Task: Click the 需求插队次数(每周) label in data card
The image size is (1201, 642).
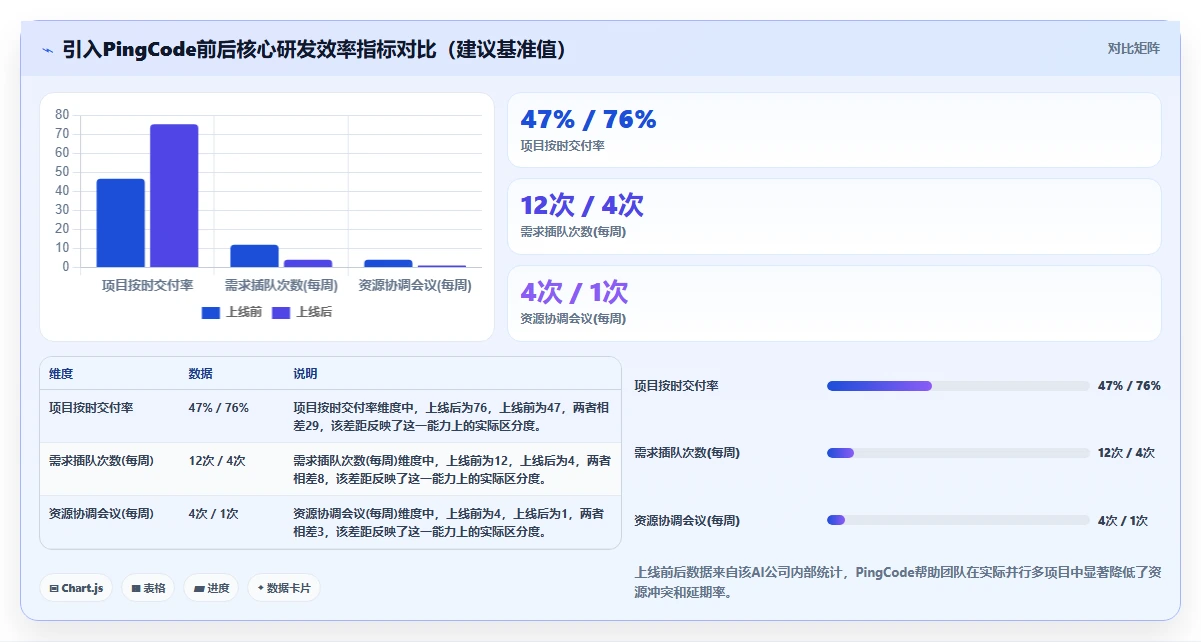Action: (573, 232)
